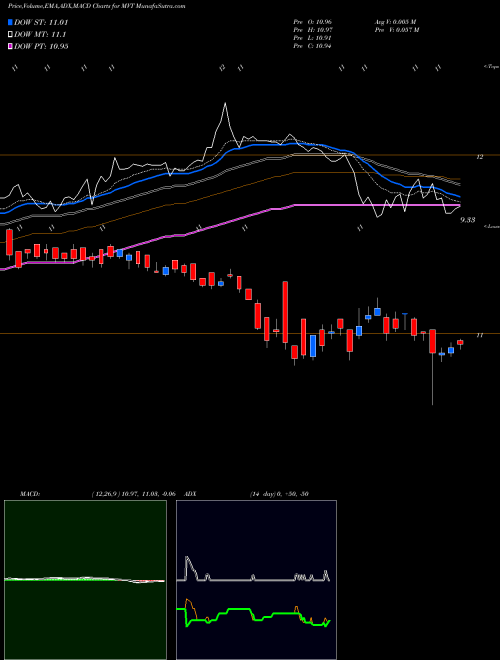Click the 'Pre H: 10.97' value
Viewport: 500px width, 660px height.
[313, 30]
